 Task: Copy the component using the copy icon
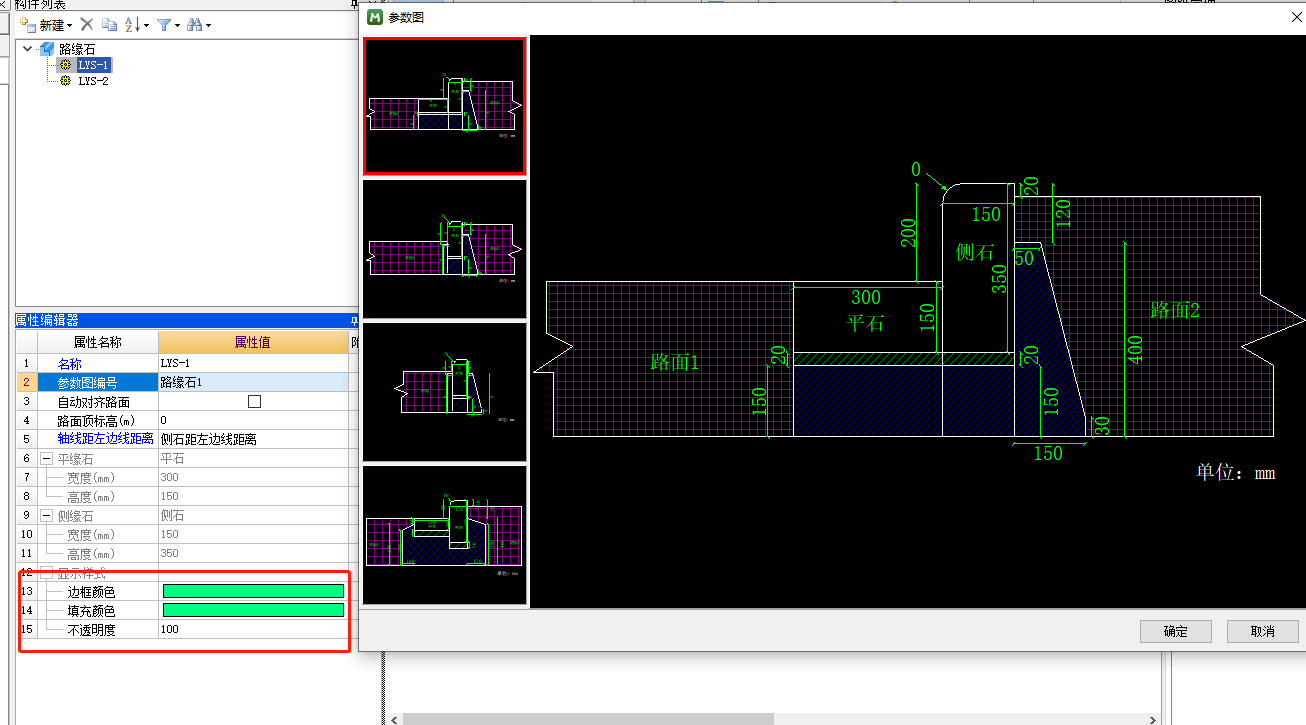[110, 24]
